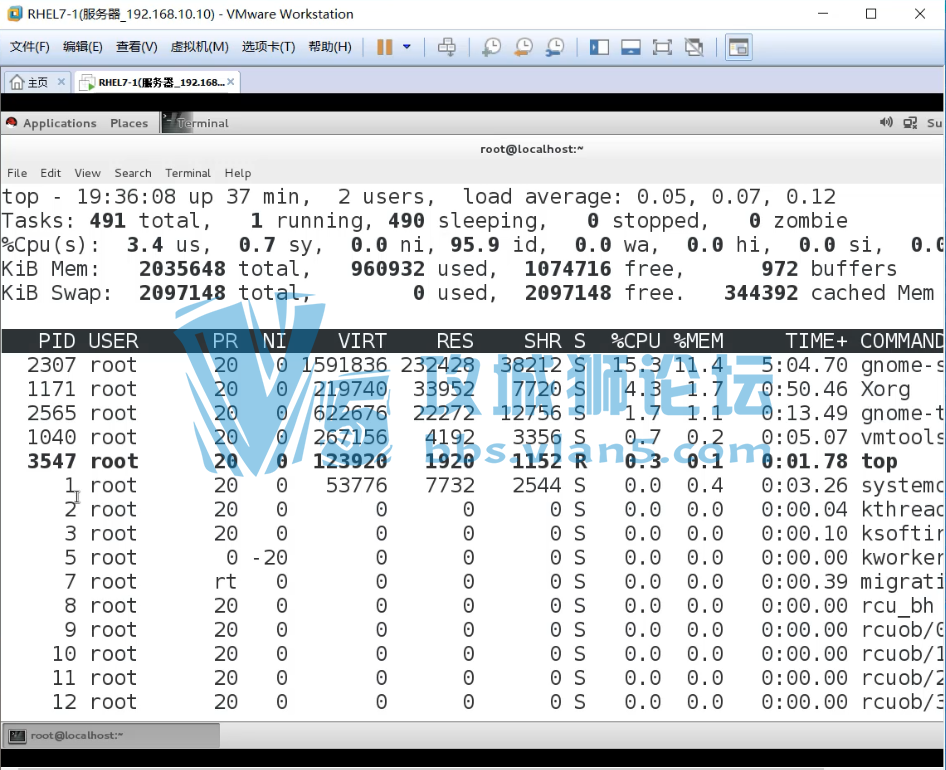Screen dimensions: 946x770
Task: Open the terminal Search menu
Action: tap(133, 173)
